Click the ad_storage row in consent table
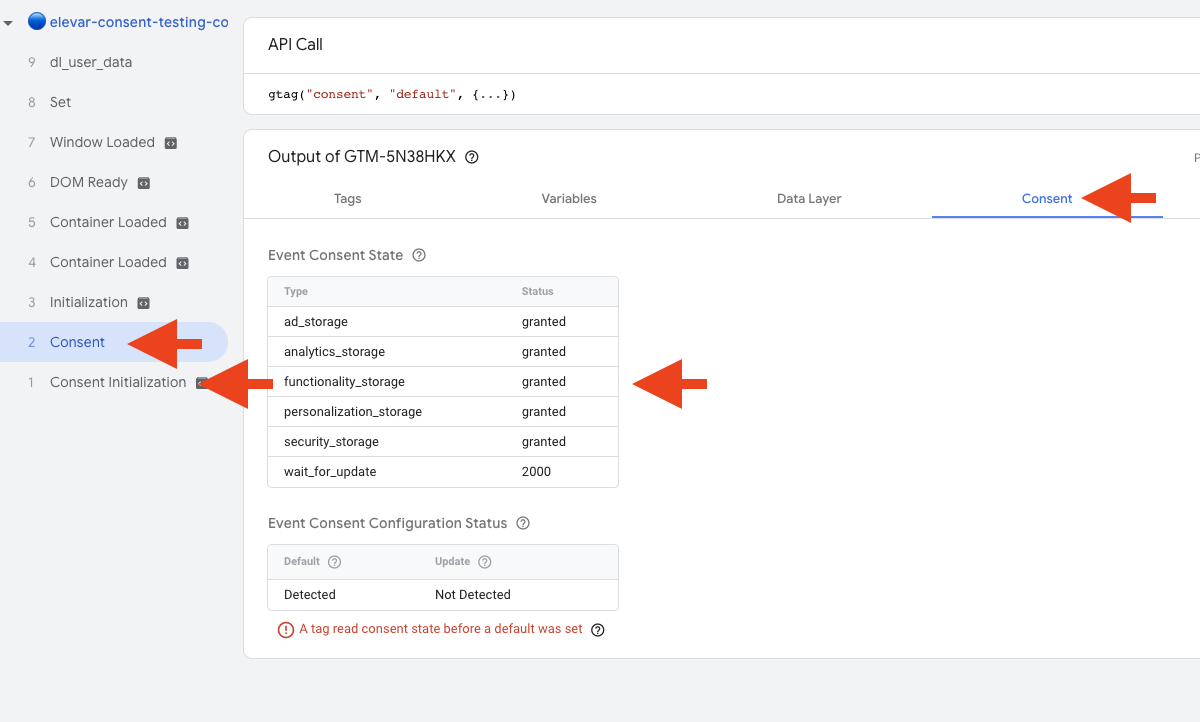The image size is (1200, 722). click(442, 322)
